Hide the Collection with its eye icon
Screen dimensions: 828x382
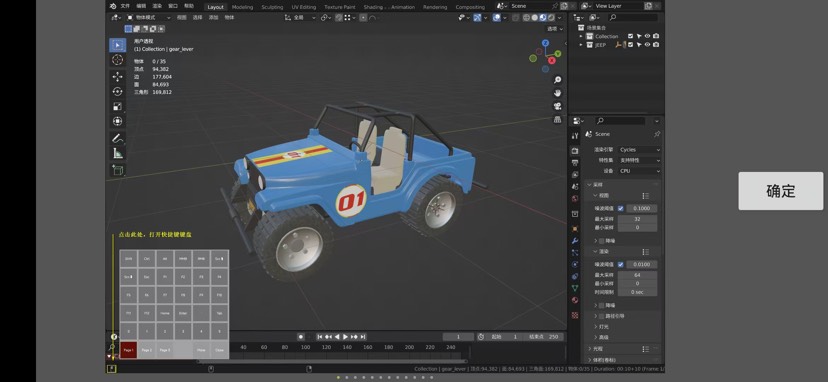click(x=647, y=36)
